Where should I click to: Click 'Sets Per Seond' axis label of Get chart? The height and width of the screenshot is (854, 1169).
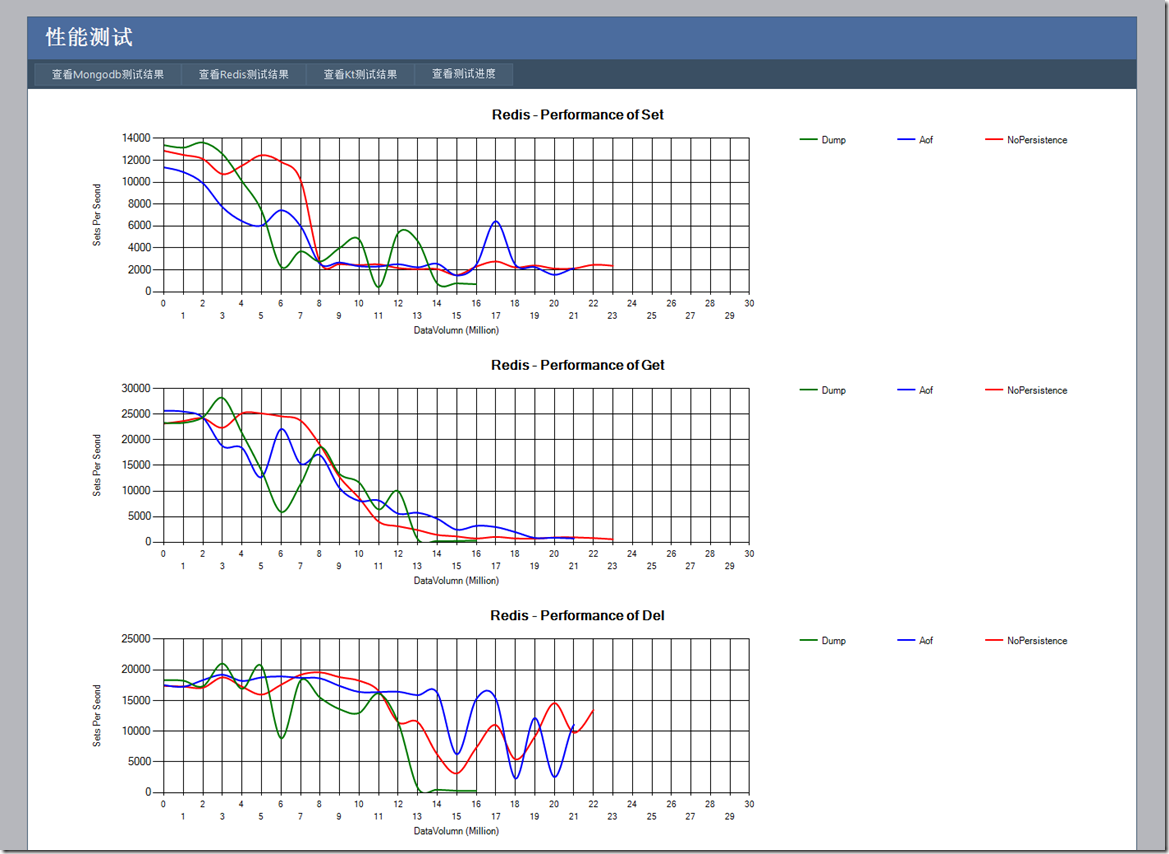coord(97,465)
